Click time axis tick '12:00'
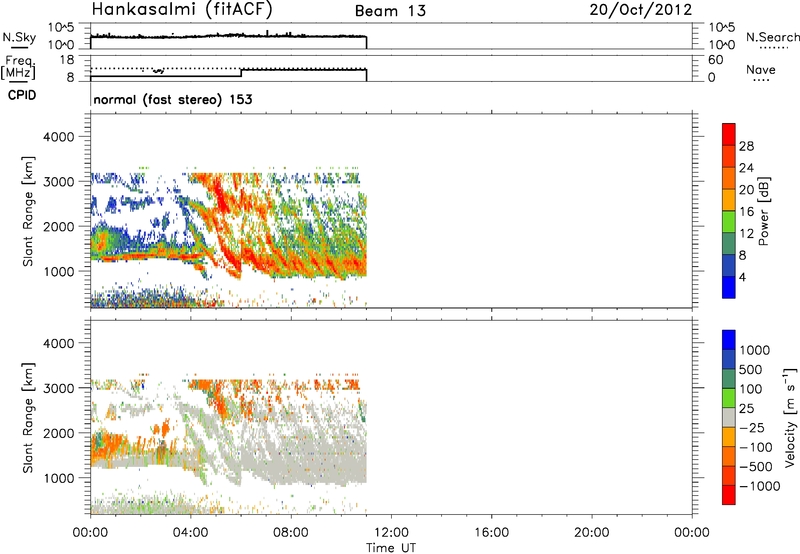800x554 pixels. tap(391, 533)
